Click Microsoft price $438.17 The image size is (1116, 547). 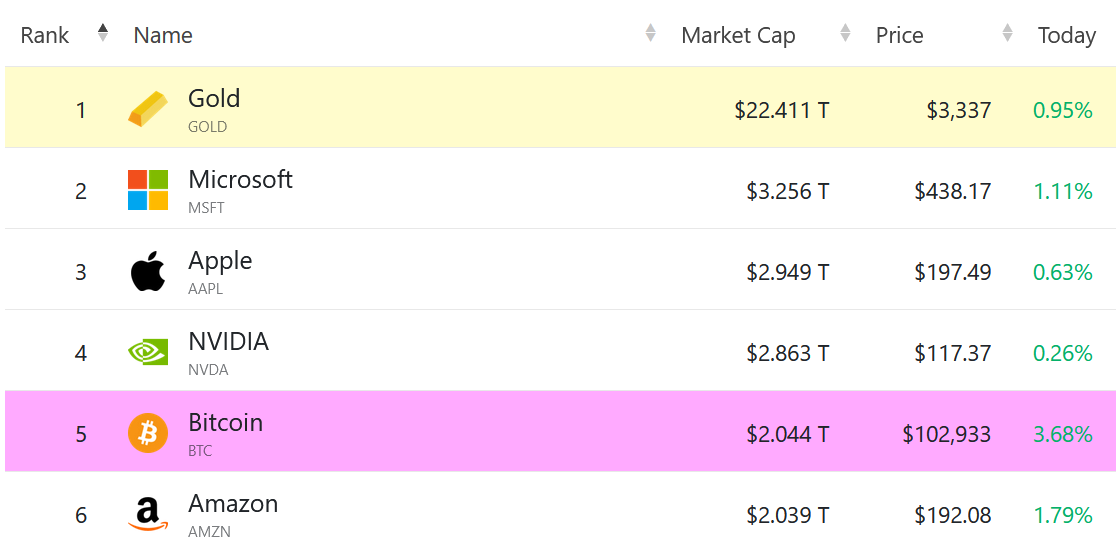tap(953, 191)
